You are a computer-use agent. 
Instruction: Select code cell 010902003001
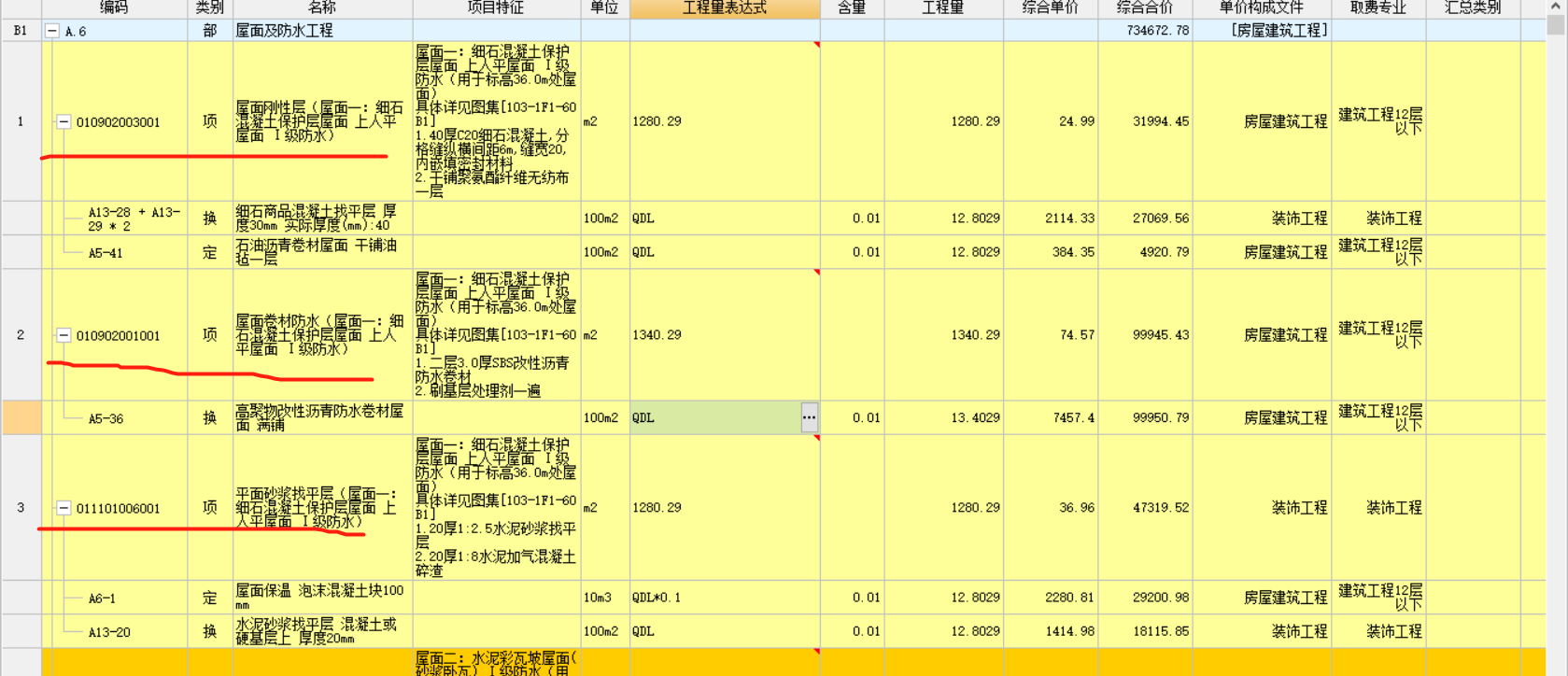coord(118,122)
